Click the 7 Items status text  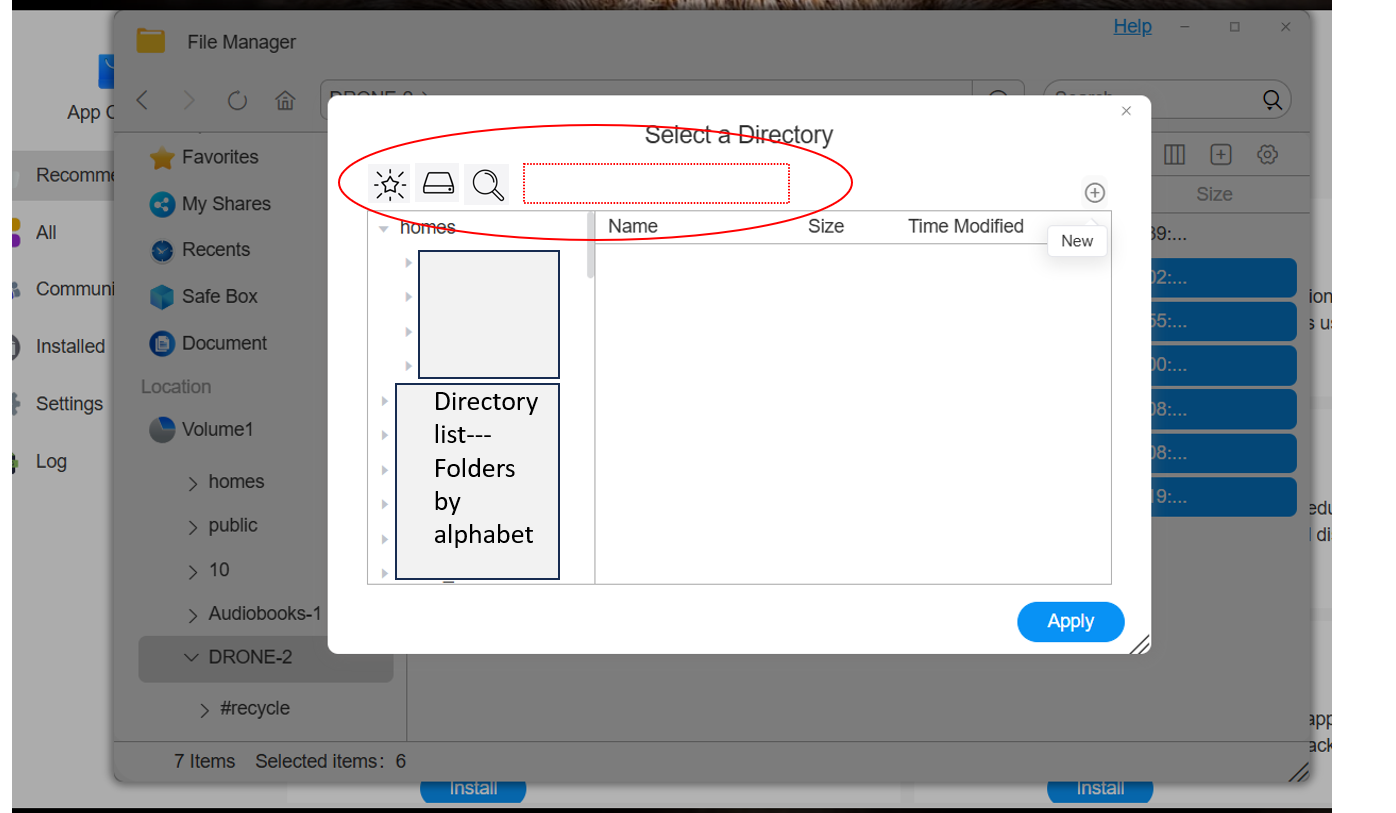pyautogui.click(x=205, y=761)
